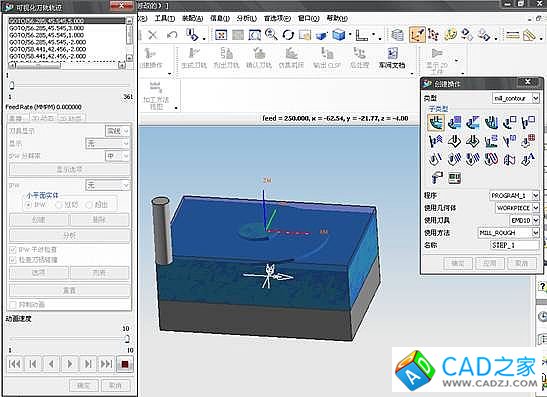Toggle the IPW checkbox above 检查刀具碰撞

(13, 249)
